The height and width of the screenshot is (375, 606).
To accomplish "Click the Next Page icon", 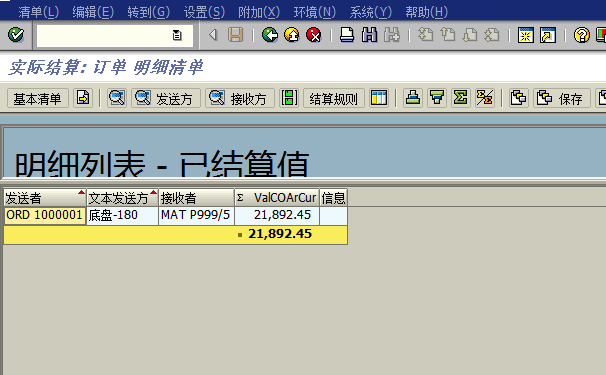I will [470, 35].
